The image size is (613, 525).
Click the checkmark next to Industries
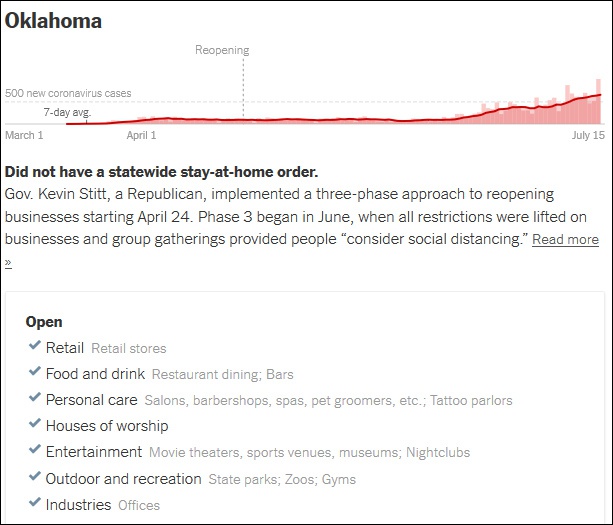(x=35, y=502)
